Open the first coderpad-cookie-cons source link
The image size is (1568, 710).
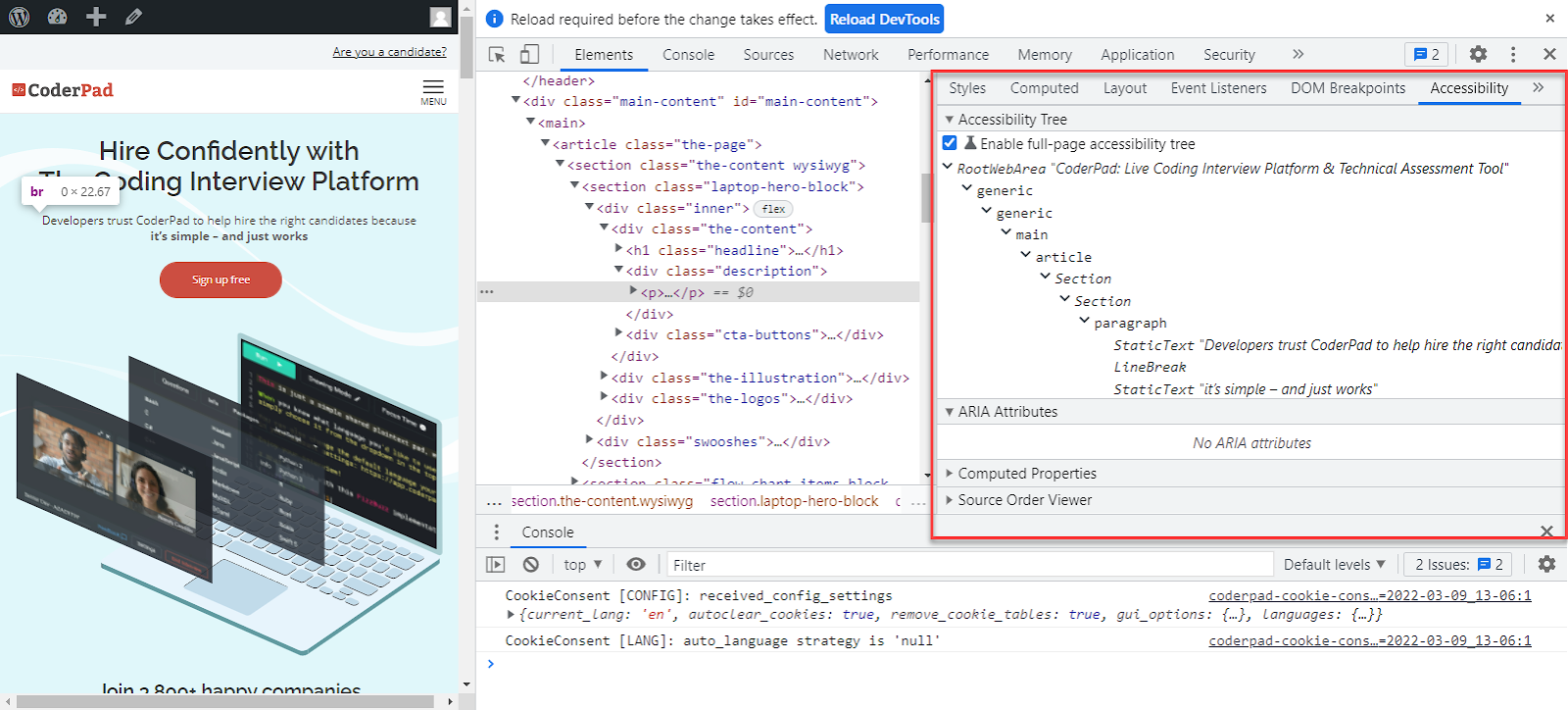(1369, 595)
